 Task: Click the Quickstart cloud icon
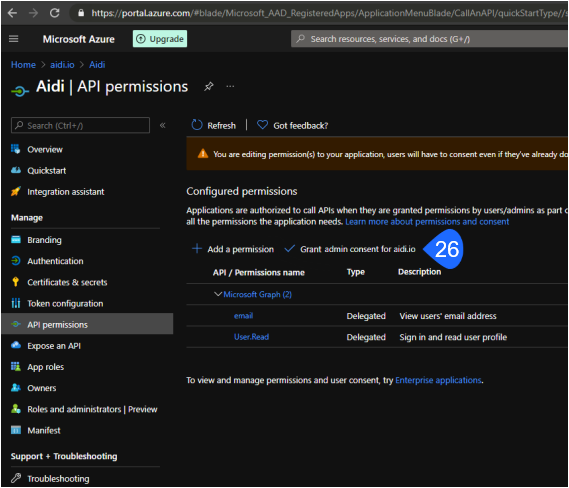(x=16, y=170)
